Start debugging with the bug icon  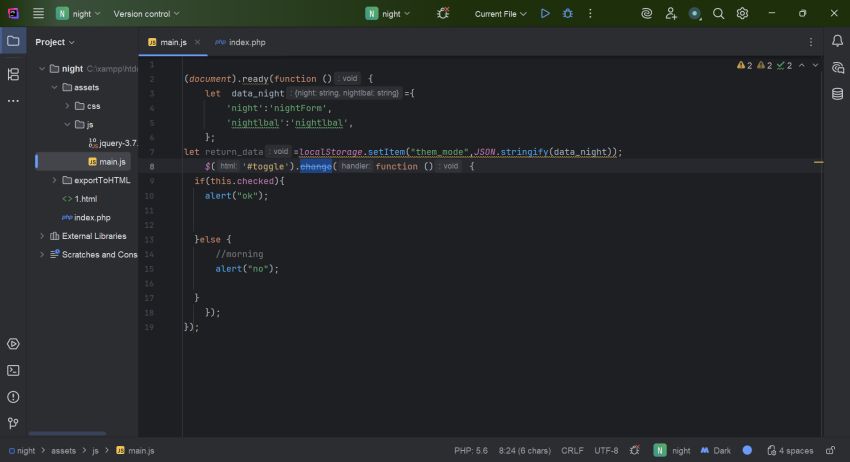568,14
